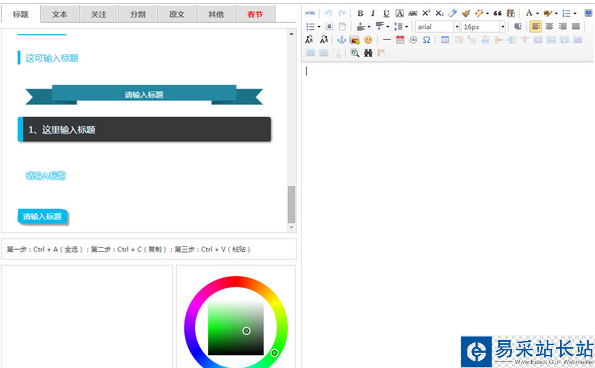This screenshot has height=368, width=595.
Task: Expand the highlight background color dropdown arrow
Action: (x=556, y=13)
